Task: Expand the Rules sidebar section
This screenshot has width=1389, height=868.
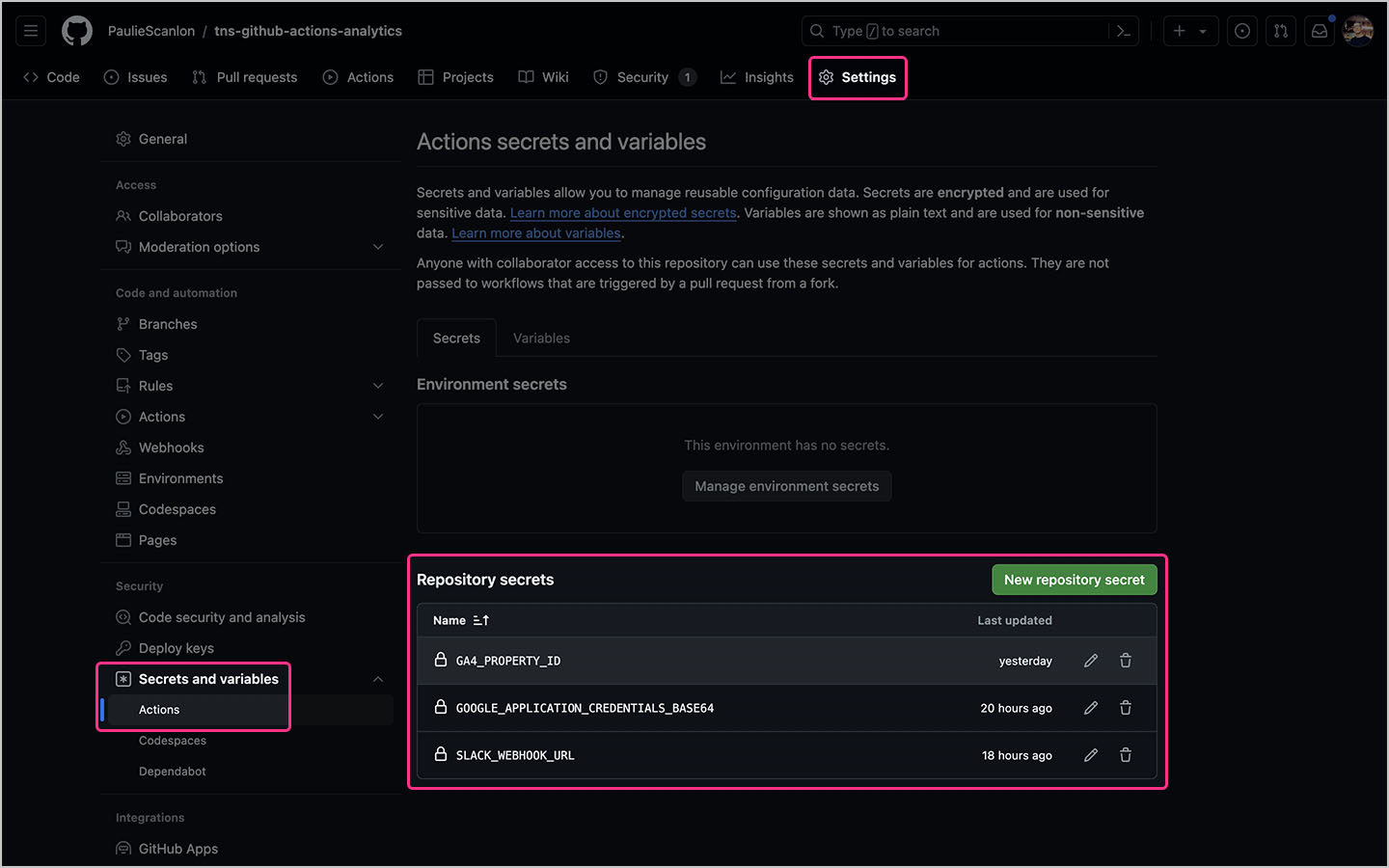Action: tap(378, 385)
